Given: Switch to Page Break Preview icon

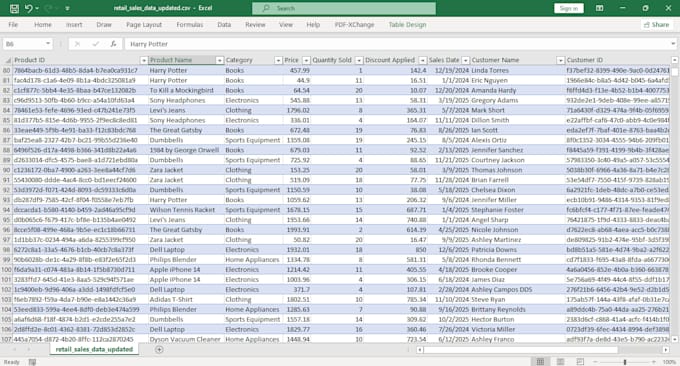Looking at the screenshot, I should tap(580, 362).
